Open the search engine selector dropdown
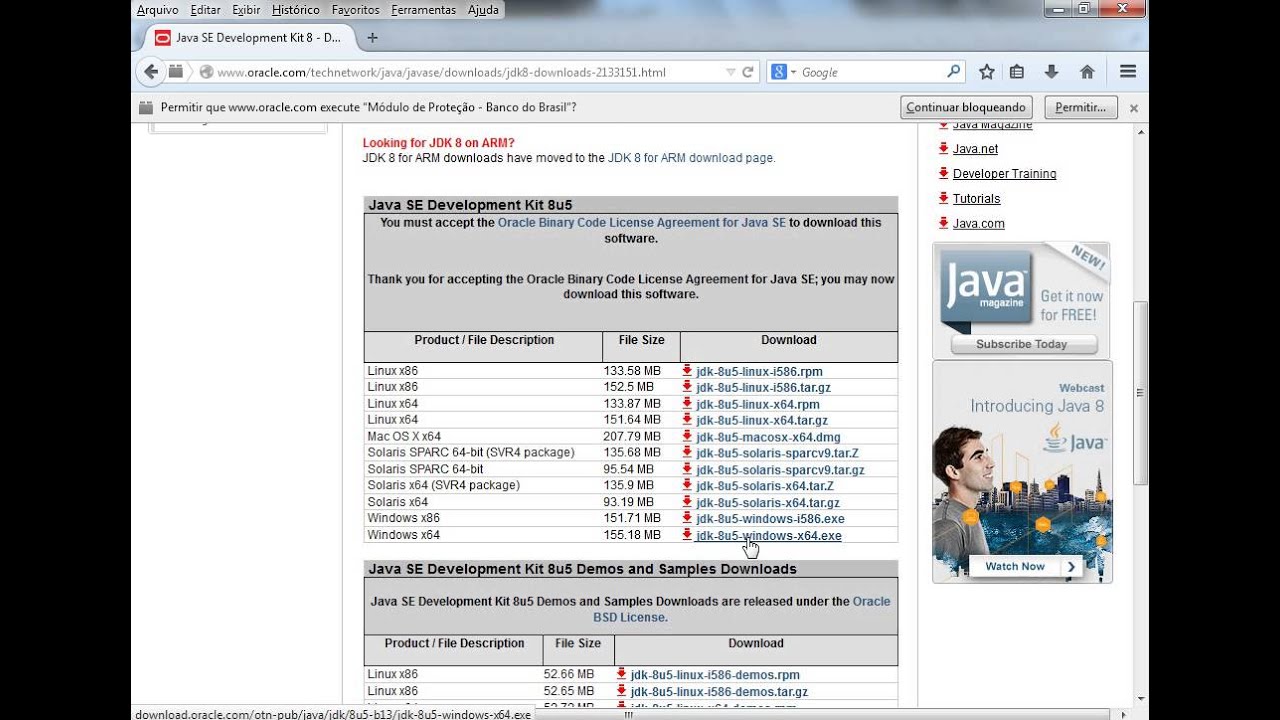This screenshot has height=720, width=1280. (793, 72)
